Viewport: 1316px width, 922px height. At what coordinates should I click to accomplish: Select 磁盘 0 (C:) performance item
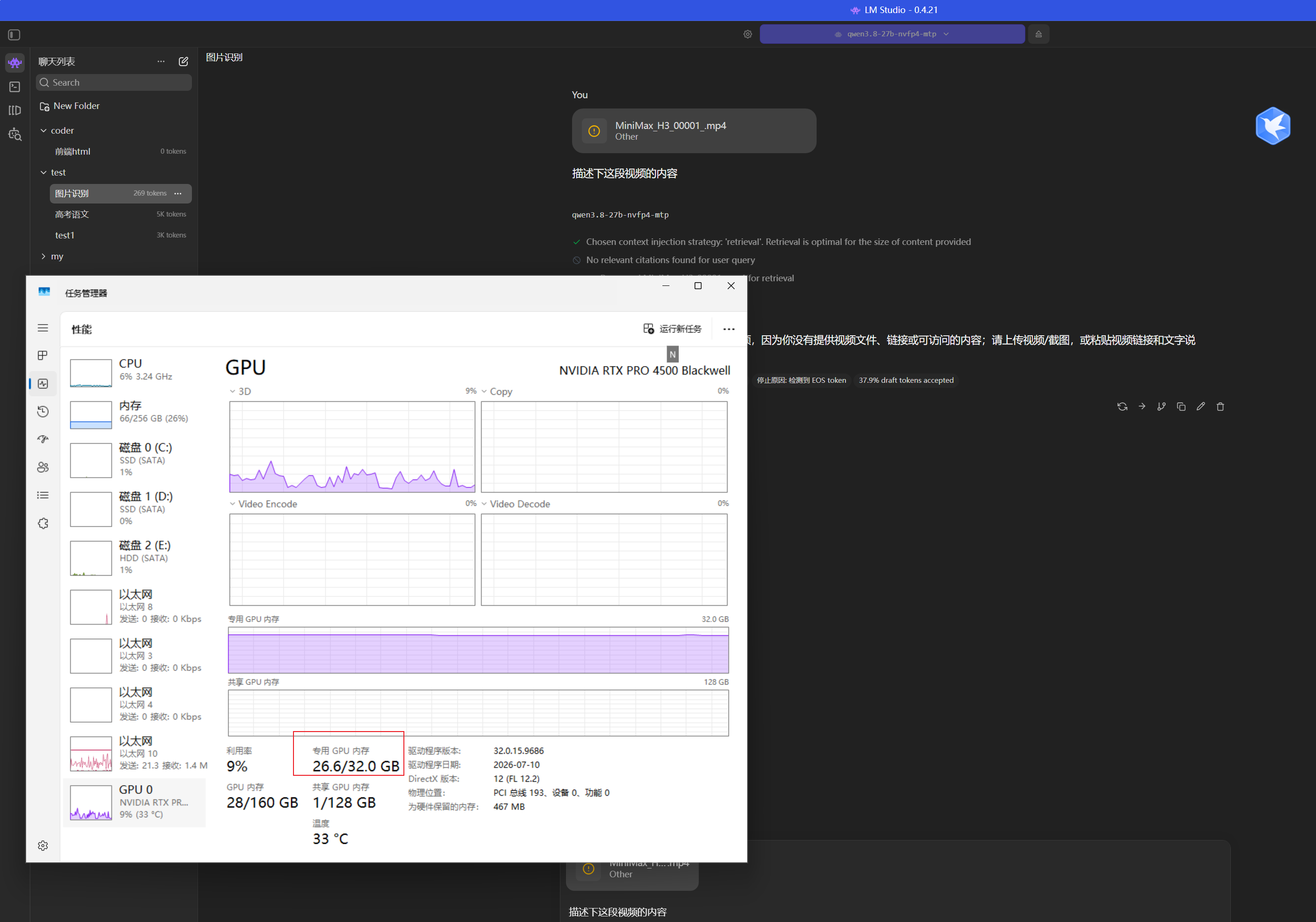[134, 460]
